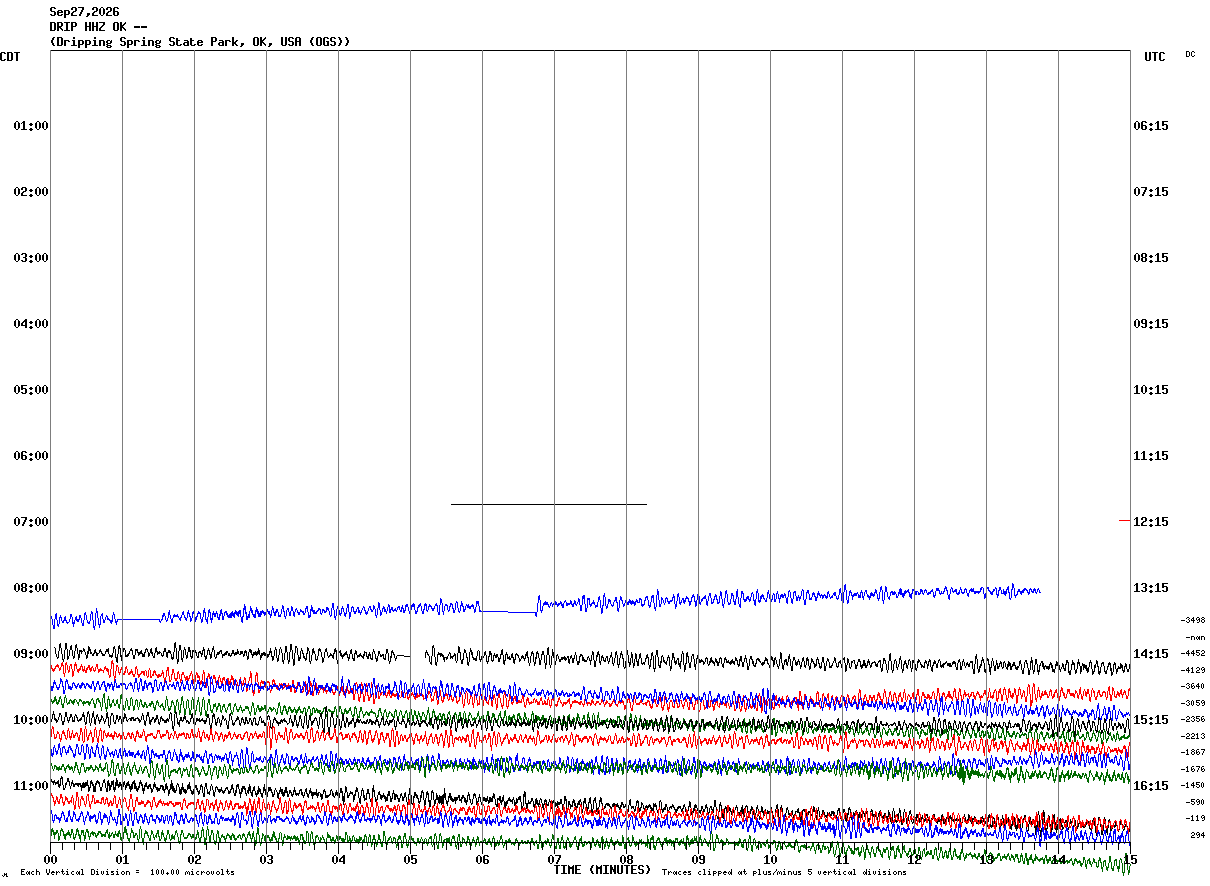Image resolution: width=1210 pixels, height=886 pixels.
Task: Click the -3498 DC offset value
Action: [1193, 620]
